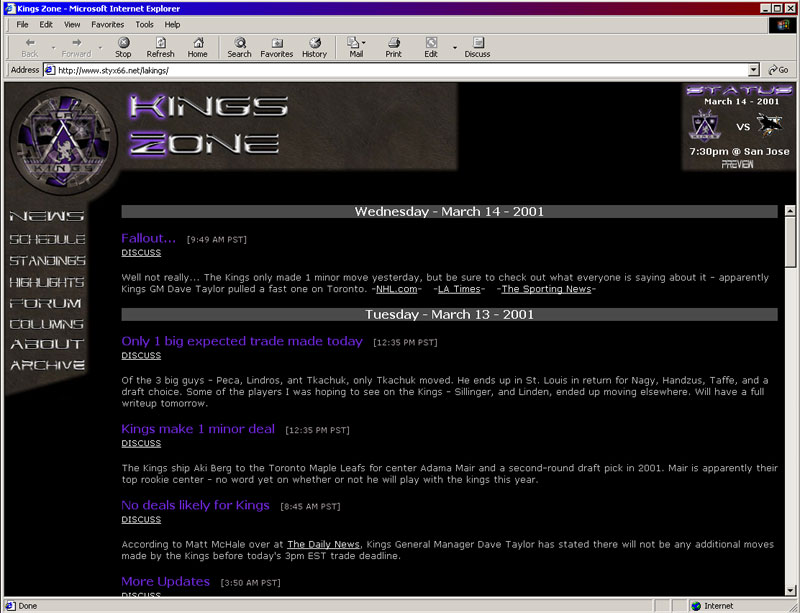This screenshot has height=613, width=800.
Task: Open The Daily News link
Action: click(x=323, y=545)
